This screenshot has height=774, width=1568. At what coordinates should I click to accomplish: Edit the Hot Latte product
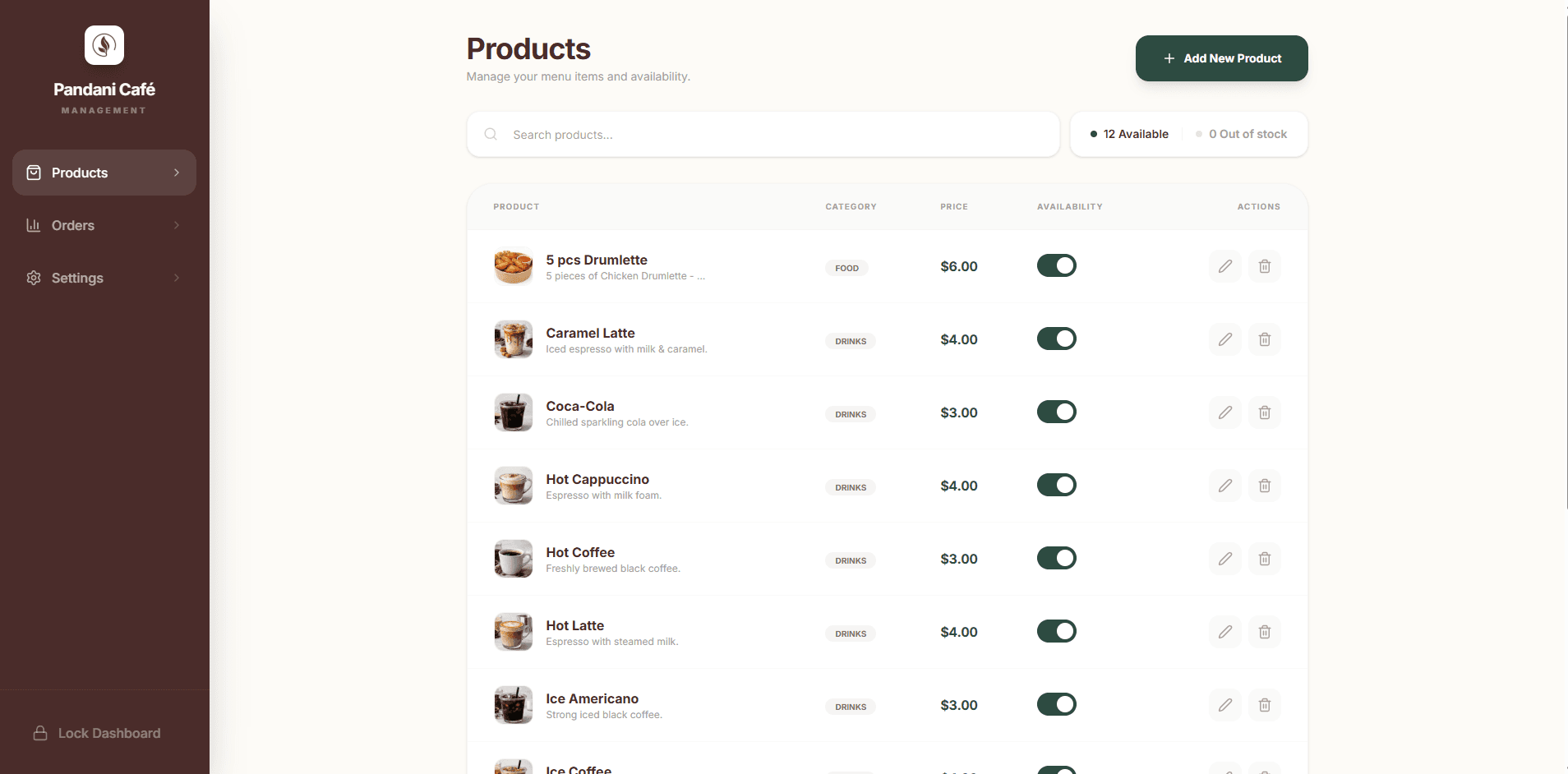1224,632
